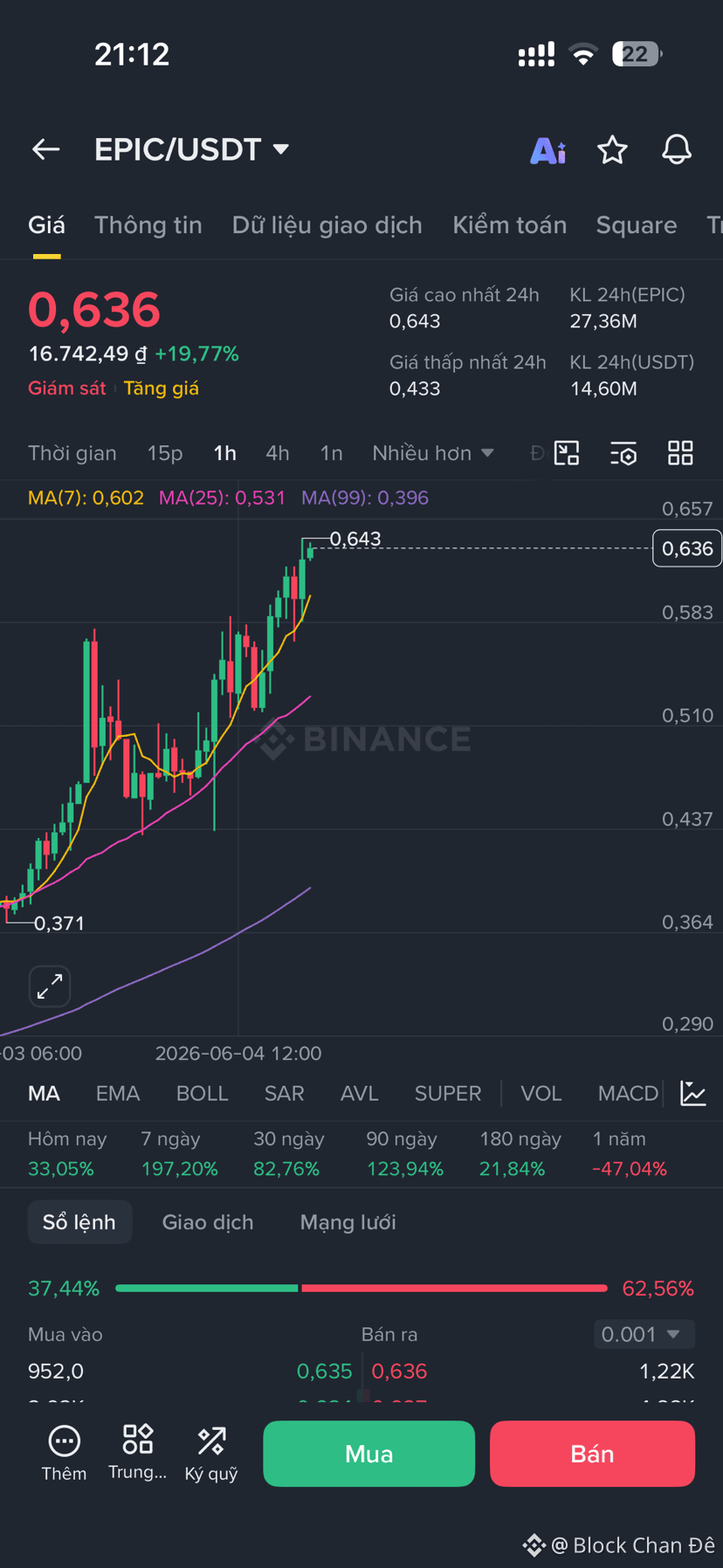Select the 1n timeframe

click(331, 453)
